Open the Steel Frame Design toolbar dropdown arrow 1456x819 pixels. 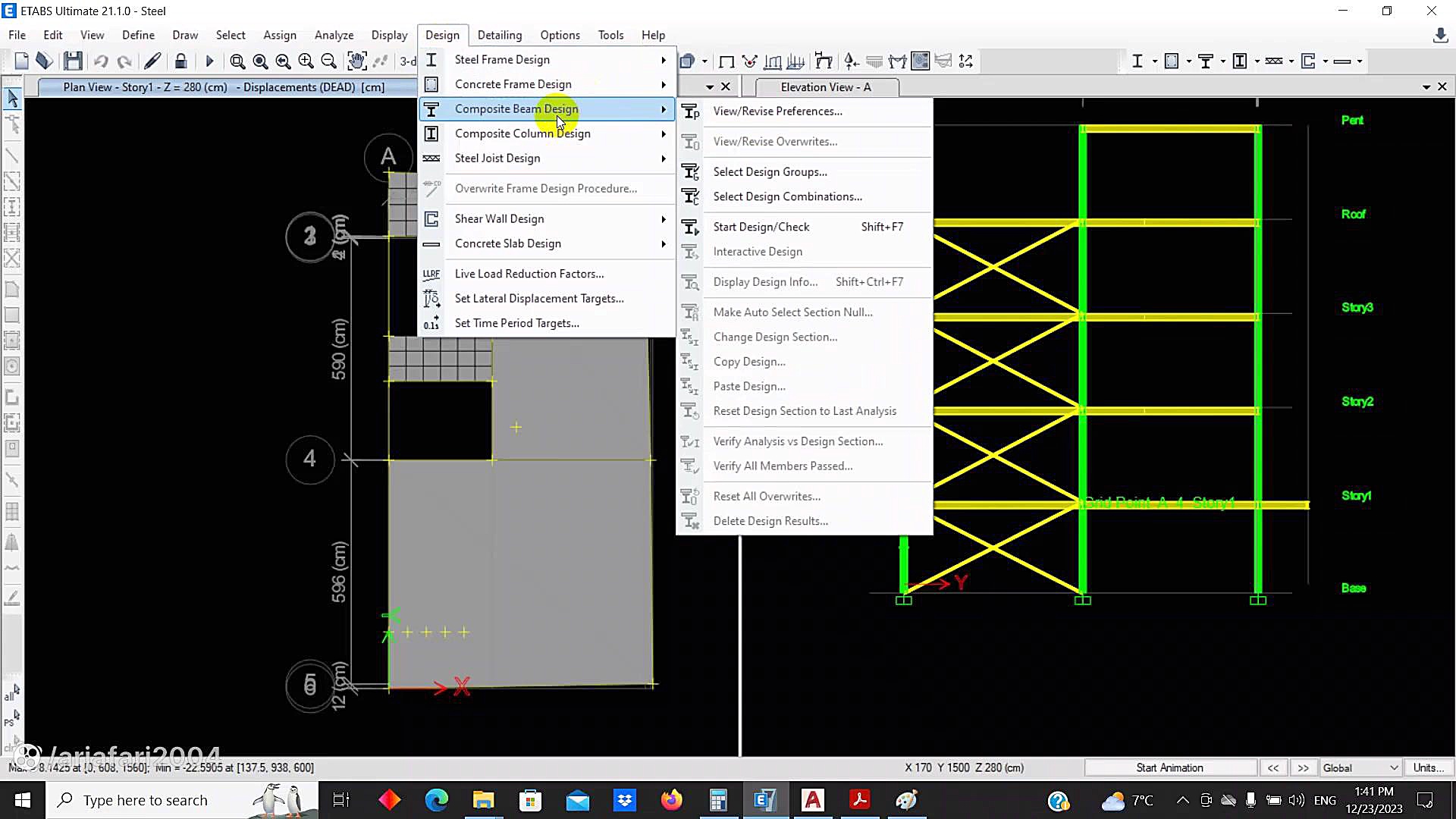click(1155, 61)
